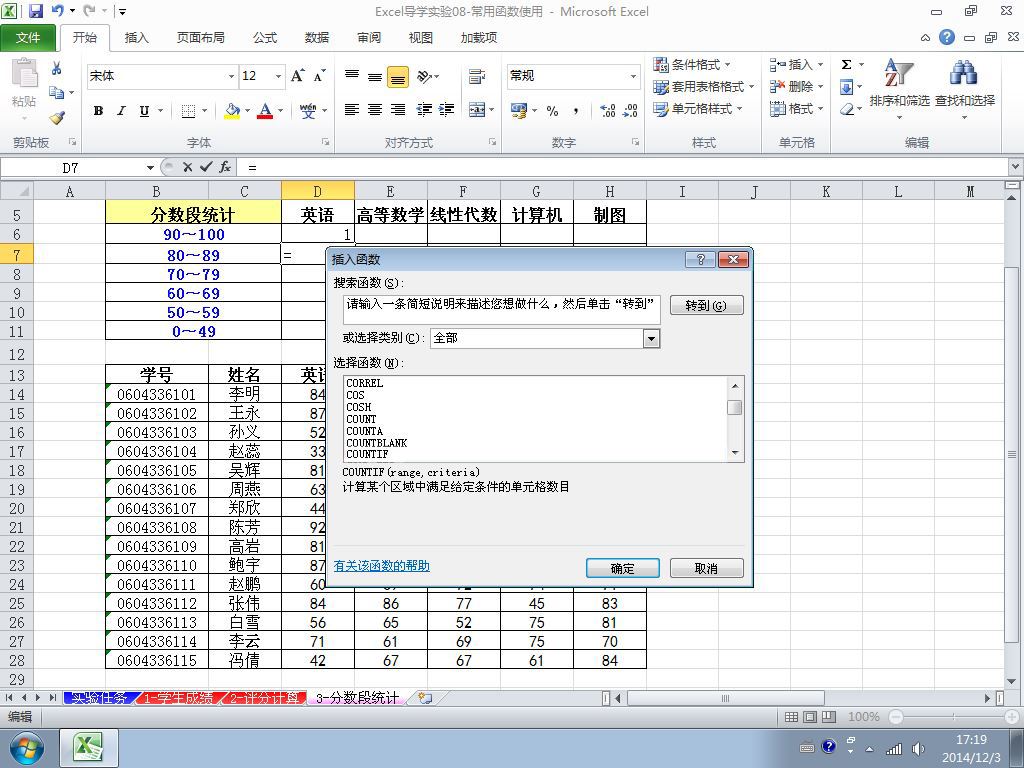Click the Format Painter brush icon
Screen dimensions: 1024x768
[x=57, y=118]
